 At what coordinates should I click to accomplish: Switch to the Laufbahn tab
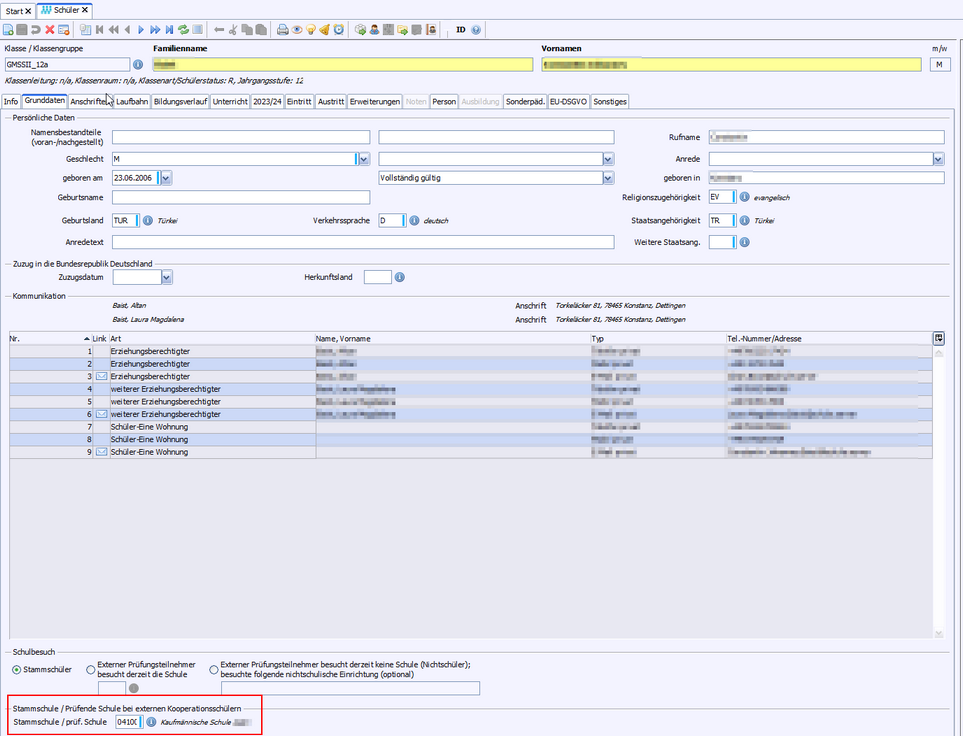[132, 101]
